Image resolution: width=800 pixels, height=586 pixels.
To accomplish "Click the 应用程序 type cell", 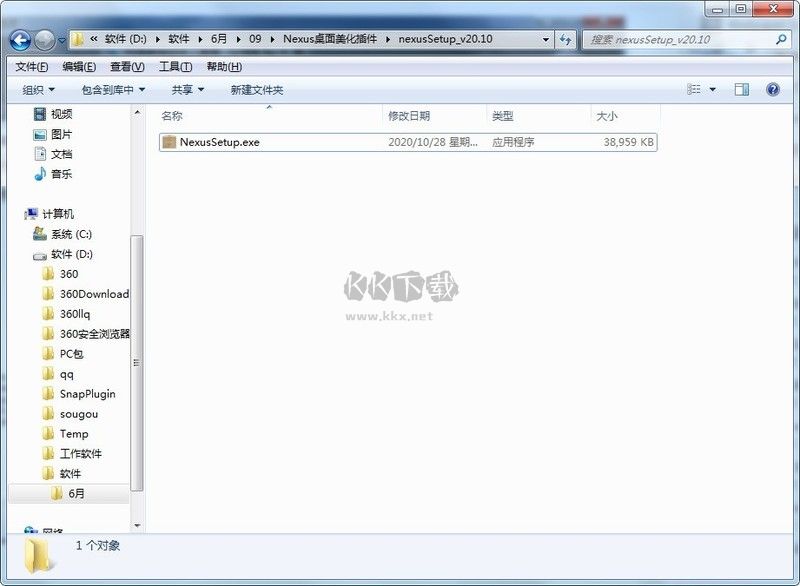I will click(513, 142).
